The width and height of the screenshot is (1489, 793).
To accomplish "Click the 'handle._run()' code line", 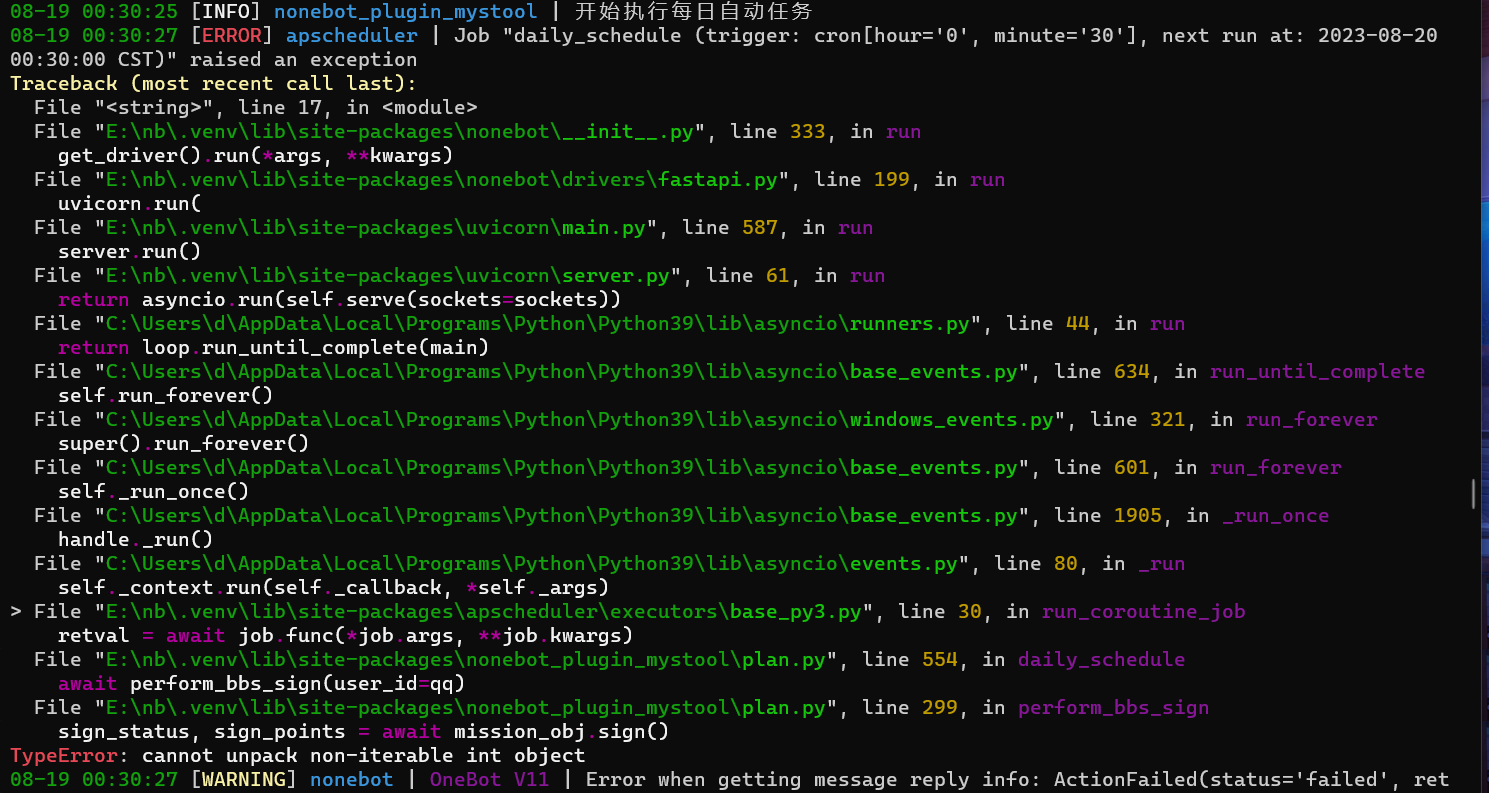I will pos(136,540).
